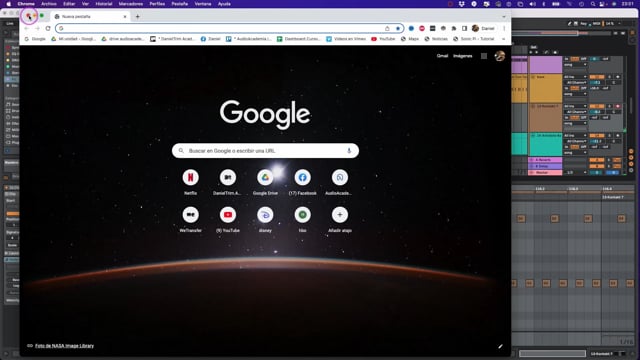Start voice search with the microphone
This screenshot has width=640, height=360.
349,151
